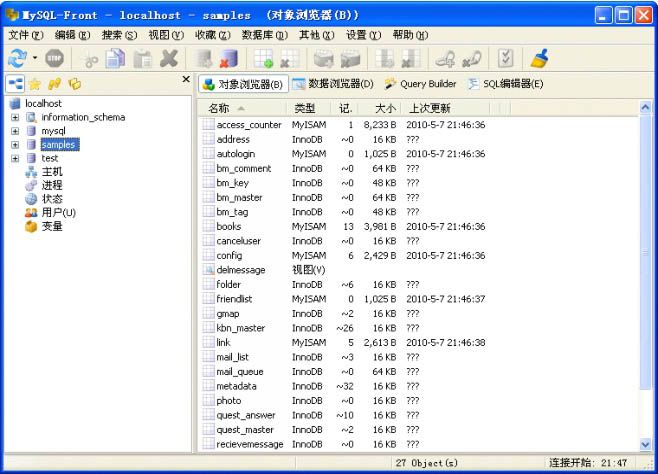Open the 帮助(H) menu
This screenshot has width=658, height=474.
[x=410, y=35]
